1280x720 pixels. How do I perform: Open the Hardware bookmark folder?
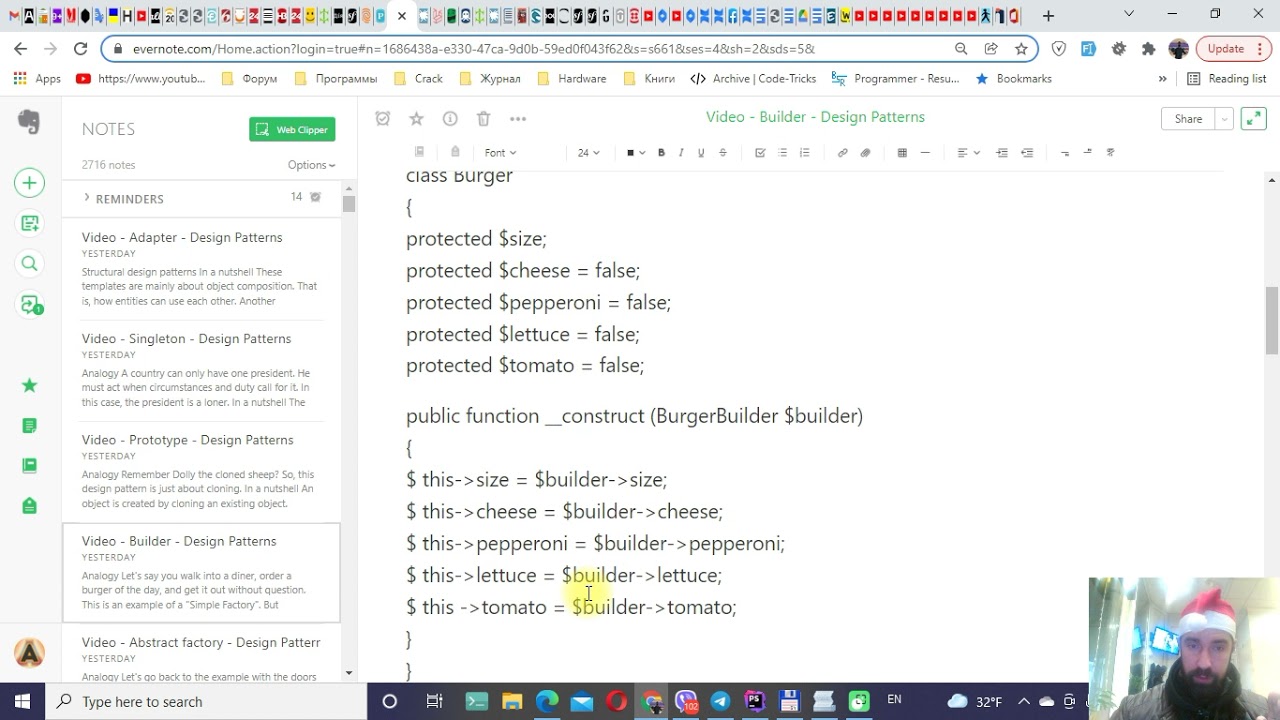[571, 78]
